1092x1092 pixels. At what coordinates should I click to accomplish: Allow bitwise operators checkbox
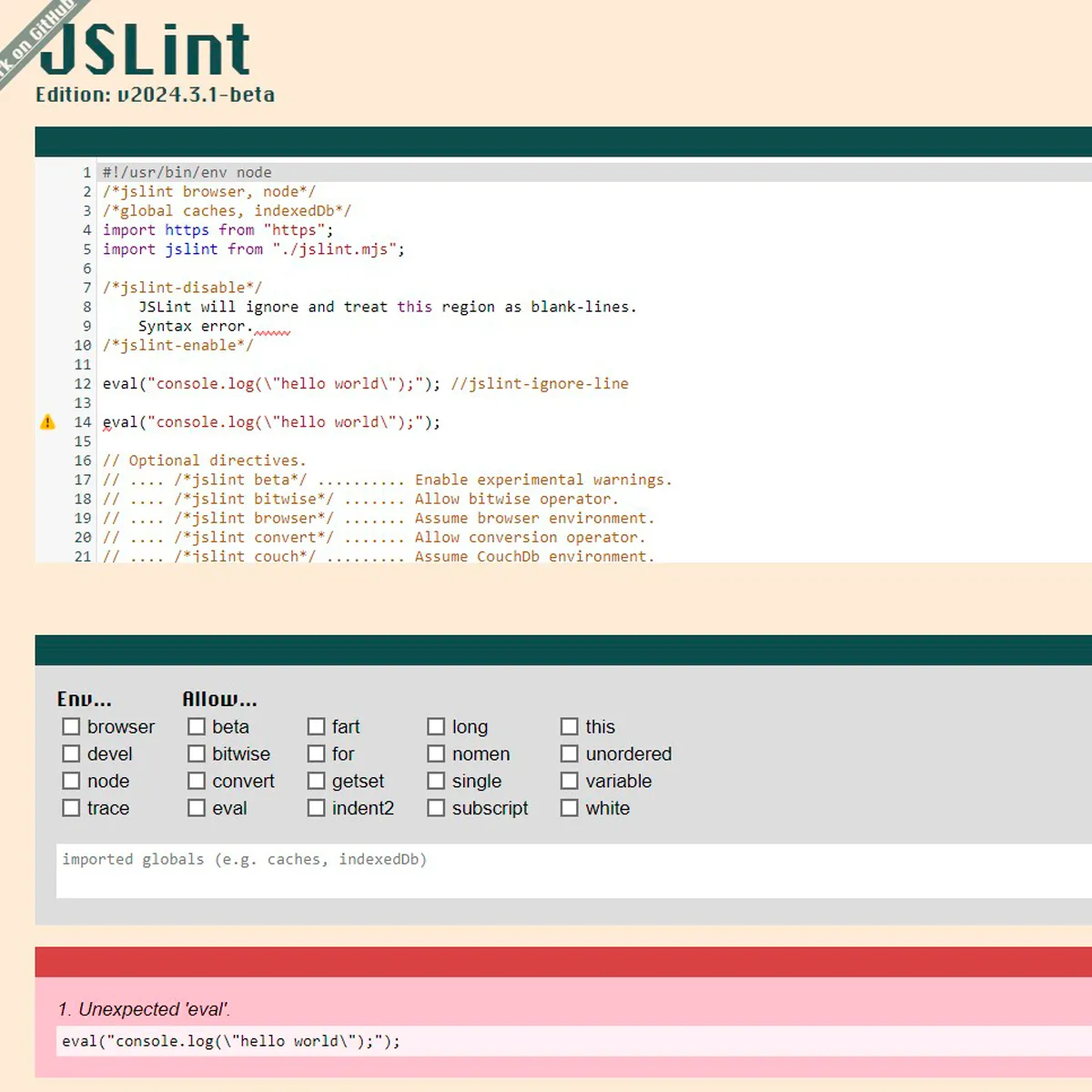(x=197, y=753)
